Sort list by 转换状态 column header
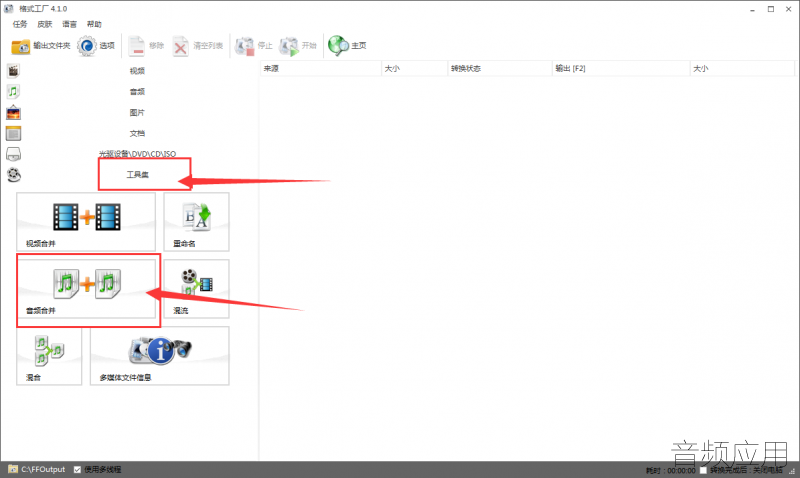The width and height of the screenshot is (800, 478). click(x=499, y=68)
